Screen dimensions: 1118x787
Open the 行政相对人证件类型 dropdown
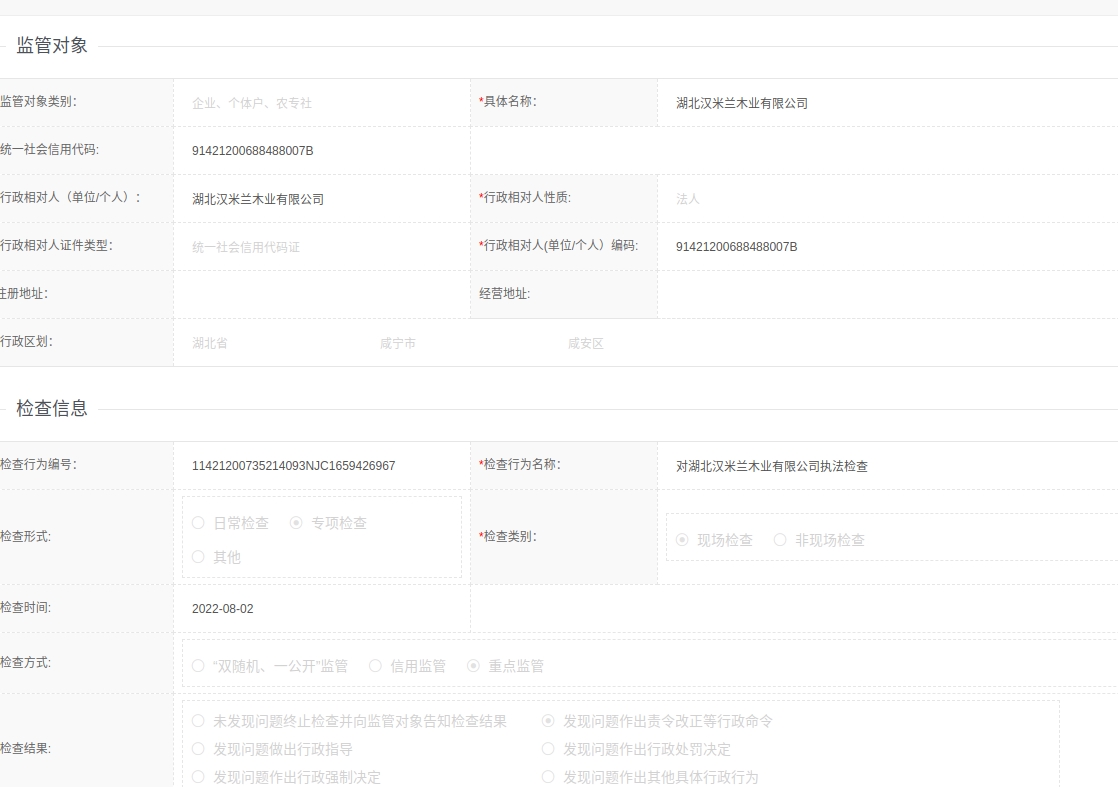coord(322,247)
